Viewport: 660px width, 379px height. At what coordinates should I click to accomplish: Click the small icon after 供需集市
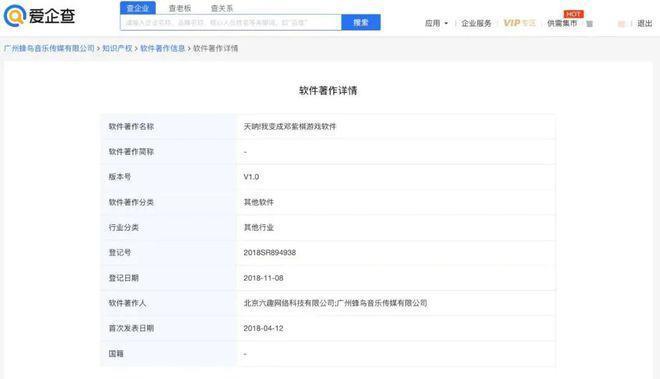[x=590, y=24]
